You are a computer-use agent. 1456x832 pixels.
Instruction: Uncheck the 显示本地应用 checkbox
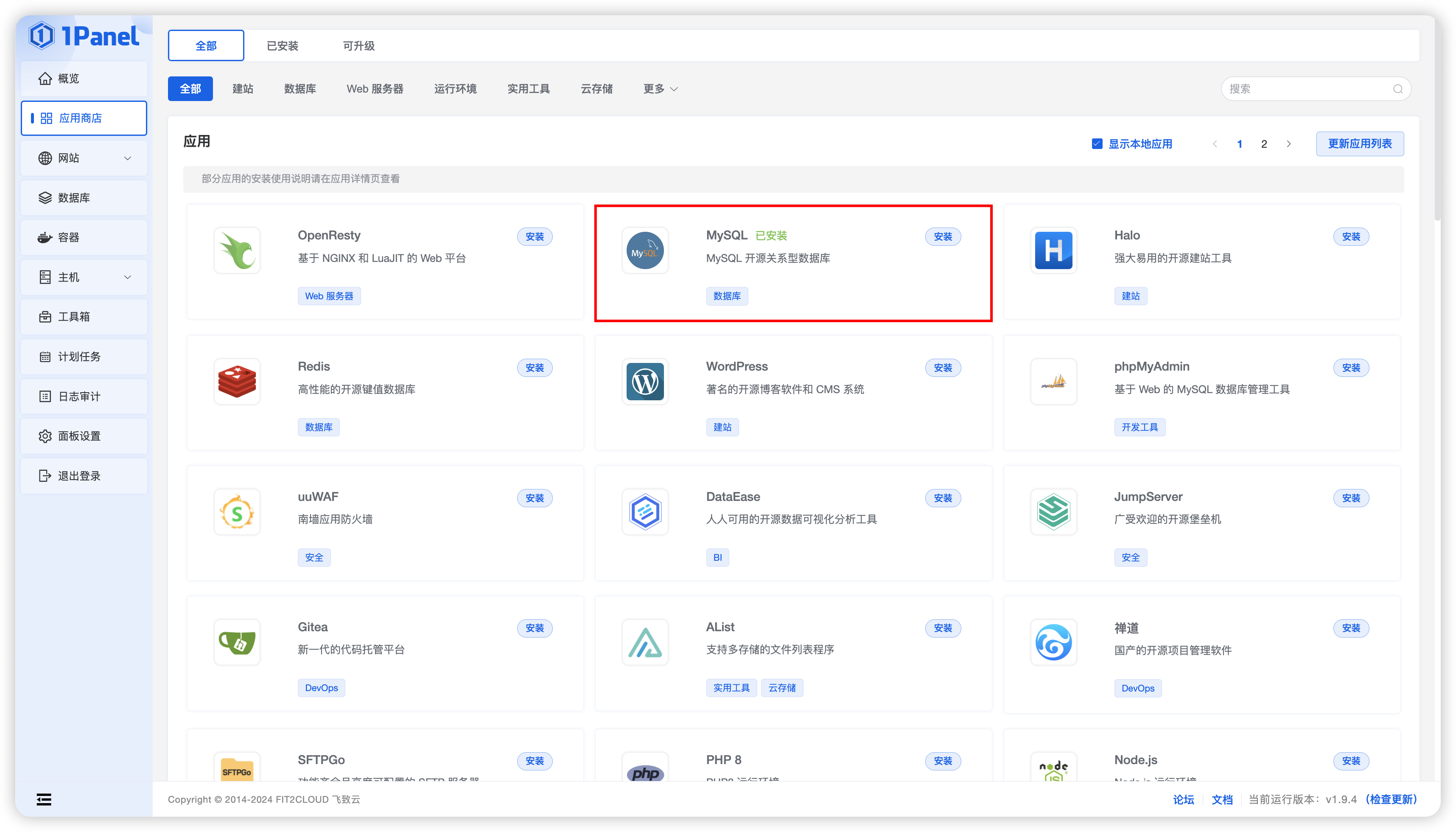[1096, 143]
